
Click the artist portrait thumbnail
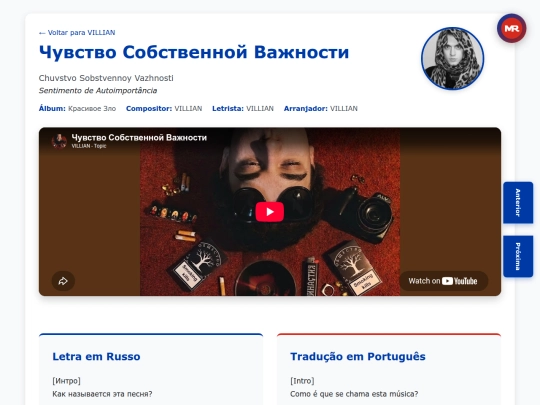click(452, 59)
